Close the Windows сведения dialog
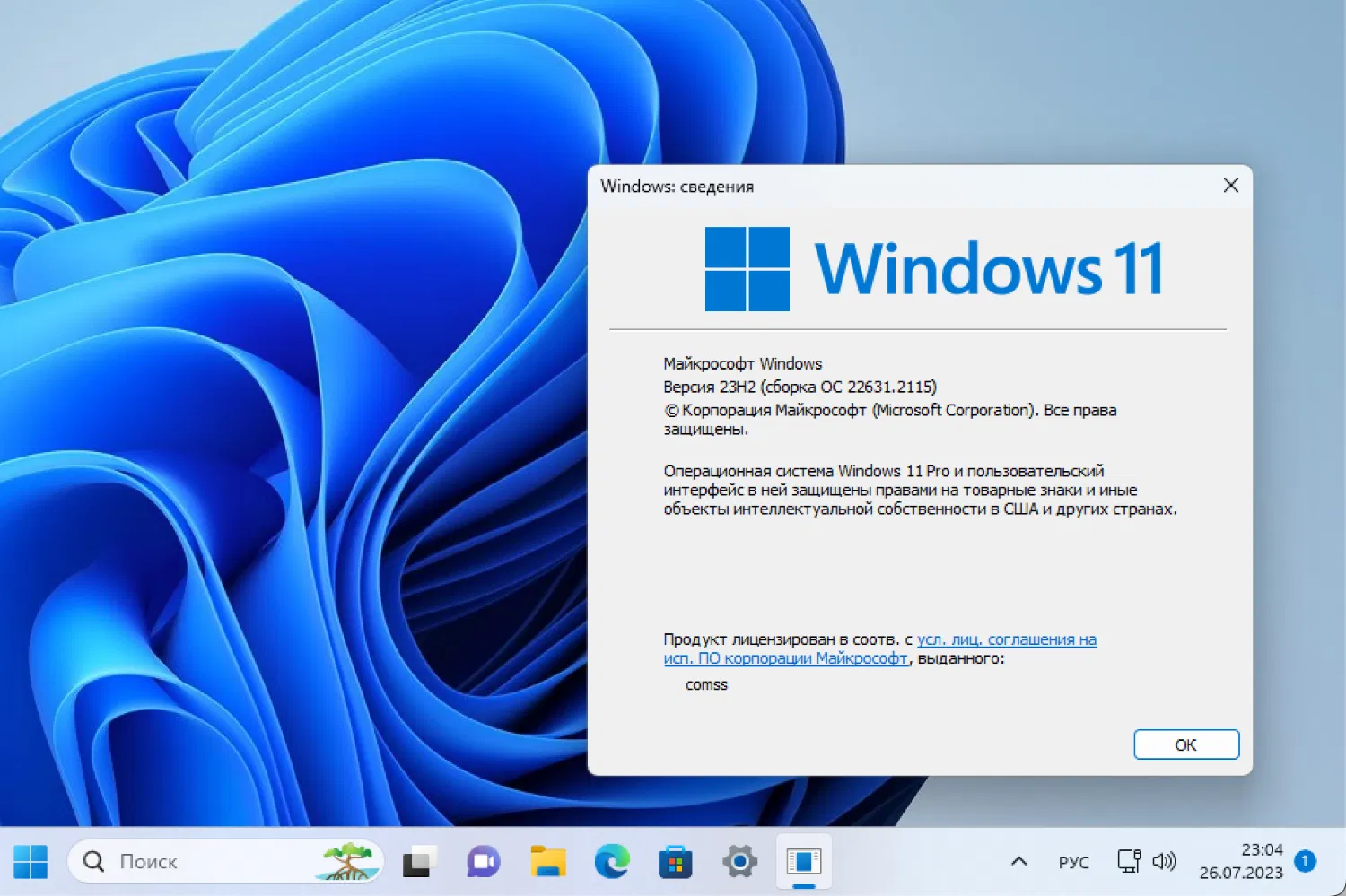1346x896 pixels. click(1230, 186)
